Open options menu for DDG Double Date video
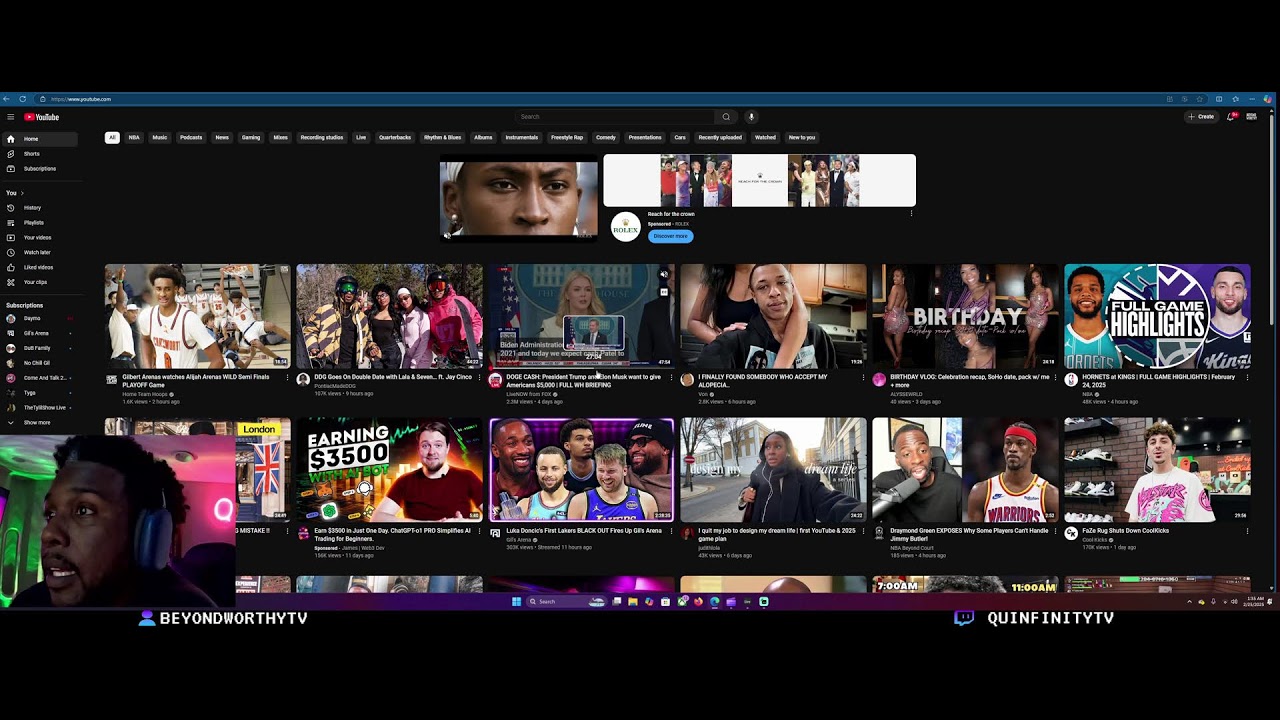This screenshot has width=1280, height=720. point(480,377)
